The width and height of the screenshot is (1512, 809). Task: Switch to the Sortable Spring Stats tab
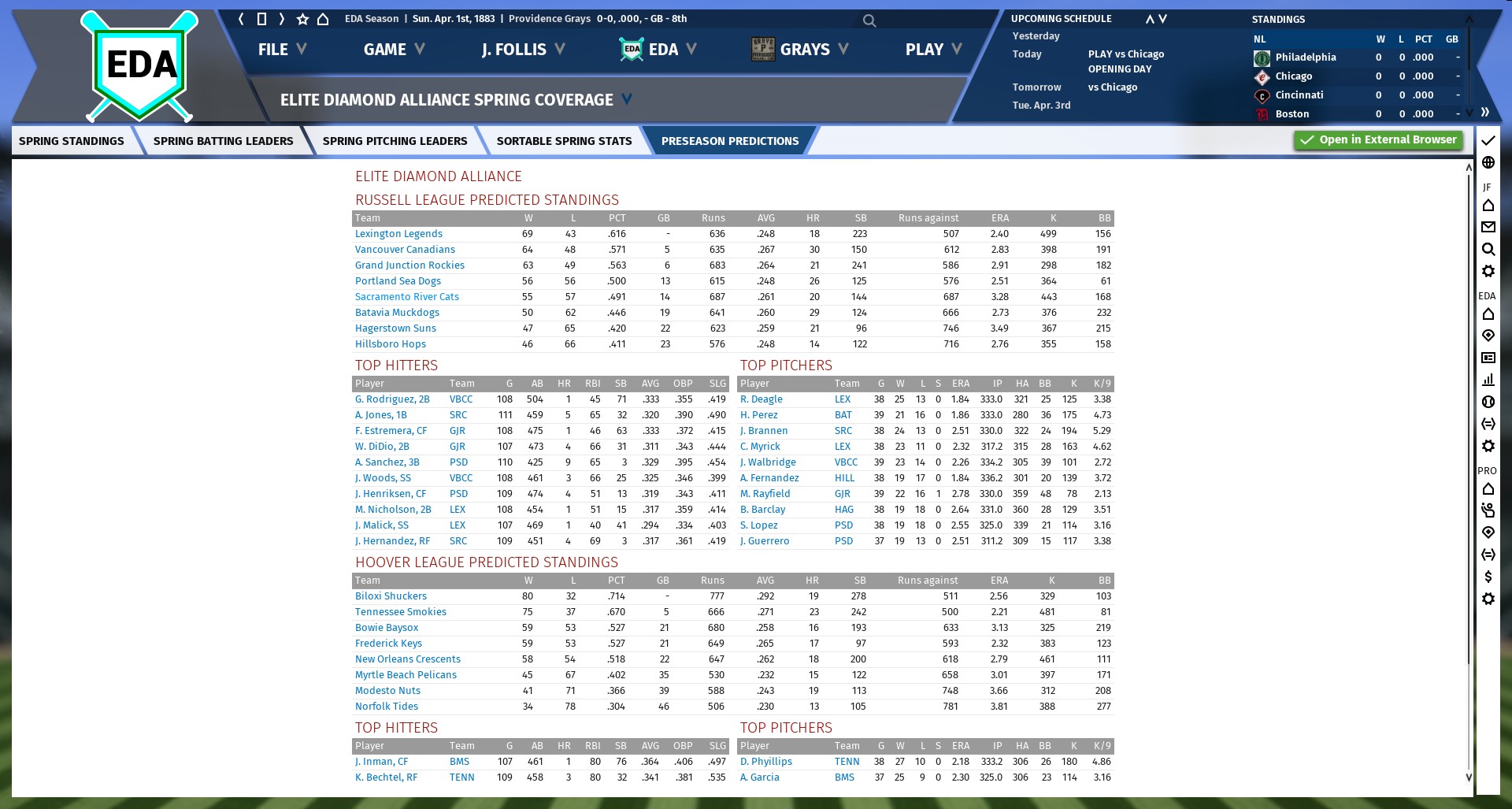pyautogui.click(x=565, y=141)
